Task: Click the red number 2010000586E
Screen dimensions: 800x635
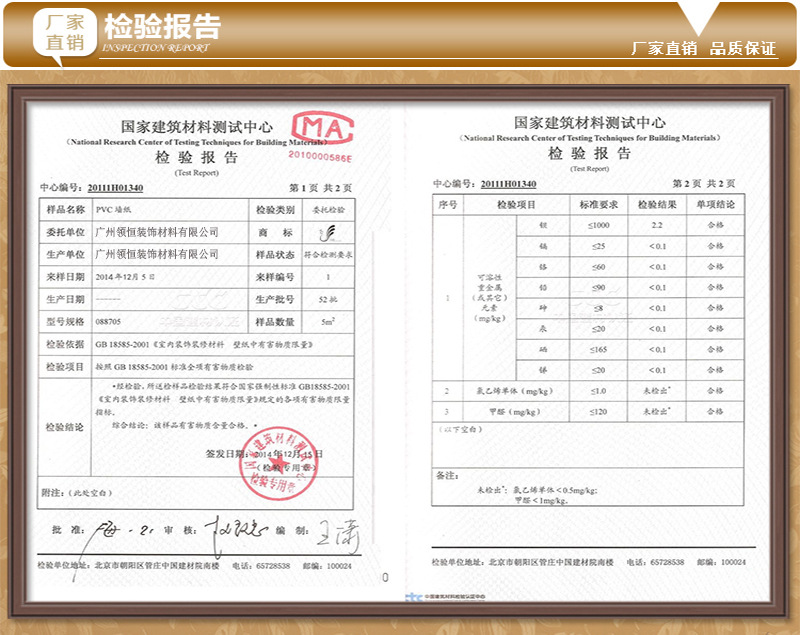Action: click(320, 157)
